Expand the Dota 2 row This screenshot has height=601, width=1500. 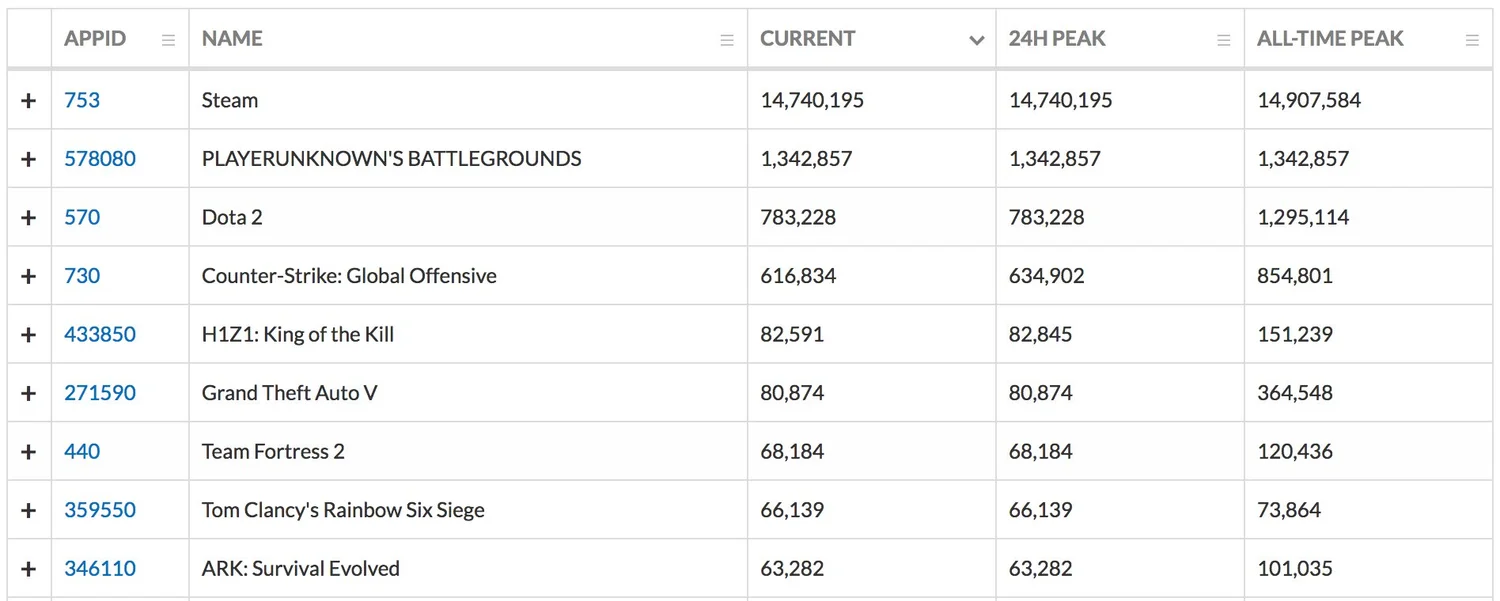click(x=29, y=217)
